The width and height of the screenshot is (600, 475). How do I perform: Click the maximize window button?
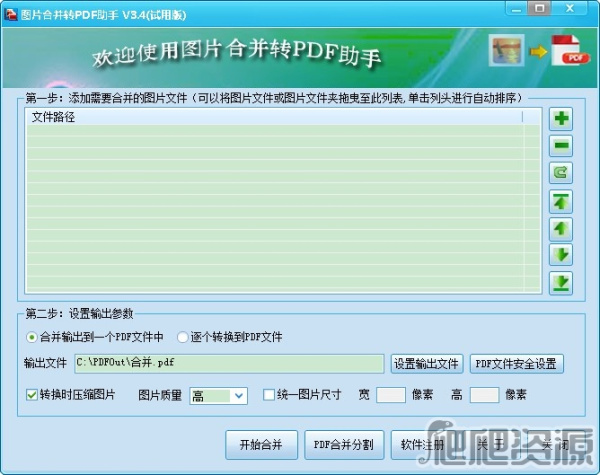coord(540,8)
